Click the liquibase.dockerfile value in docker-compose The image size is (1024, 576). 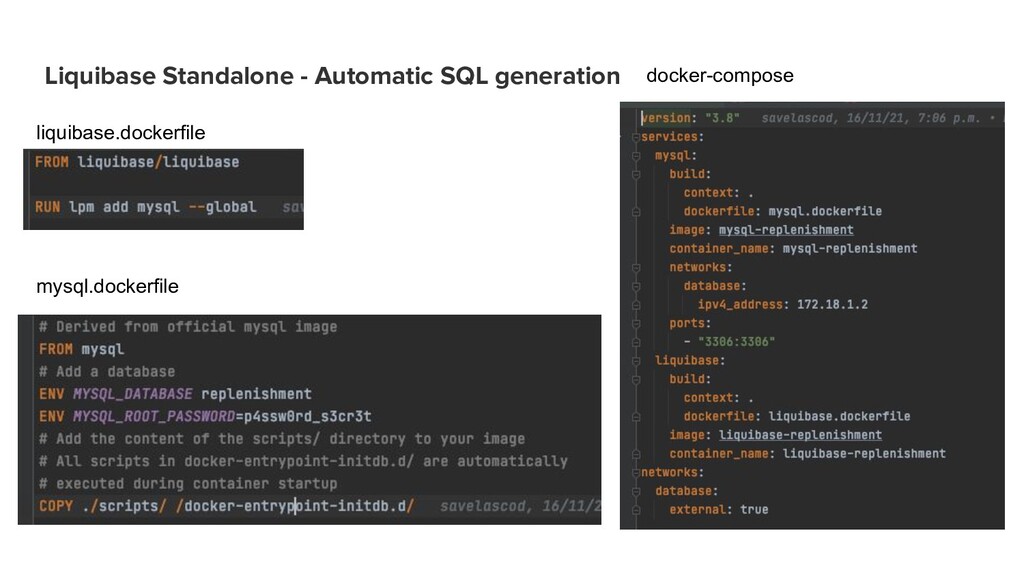point(839,416)
